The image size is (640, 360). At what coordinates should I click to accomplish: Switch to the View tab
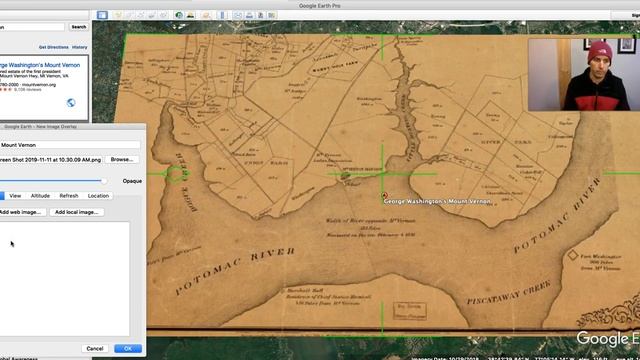pos(15,196)
